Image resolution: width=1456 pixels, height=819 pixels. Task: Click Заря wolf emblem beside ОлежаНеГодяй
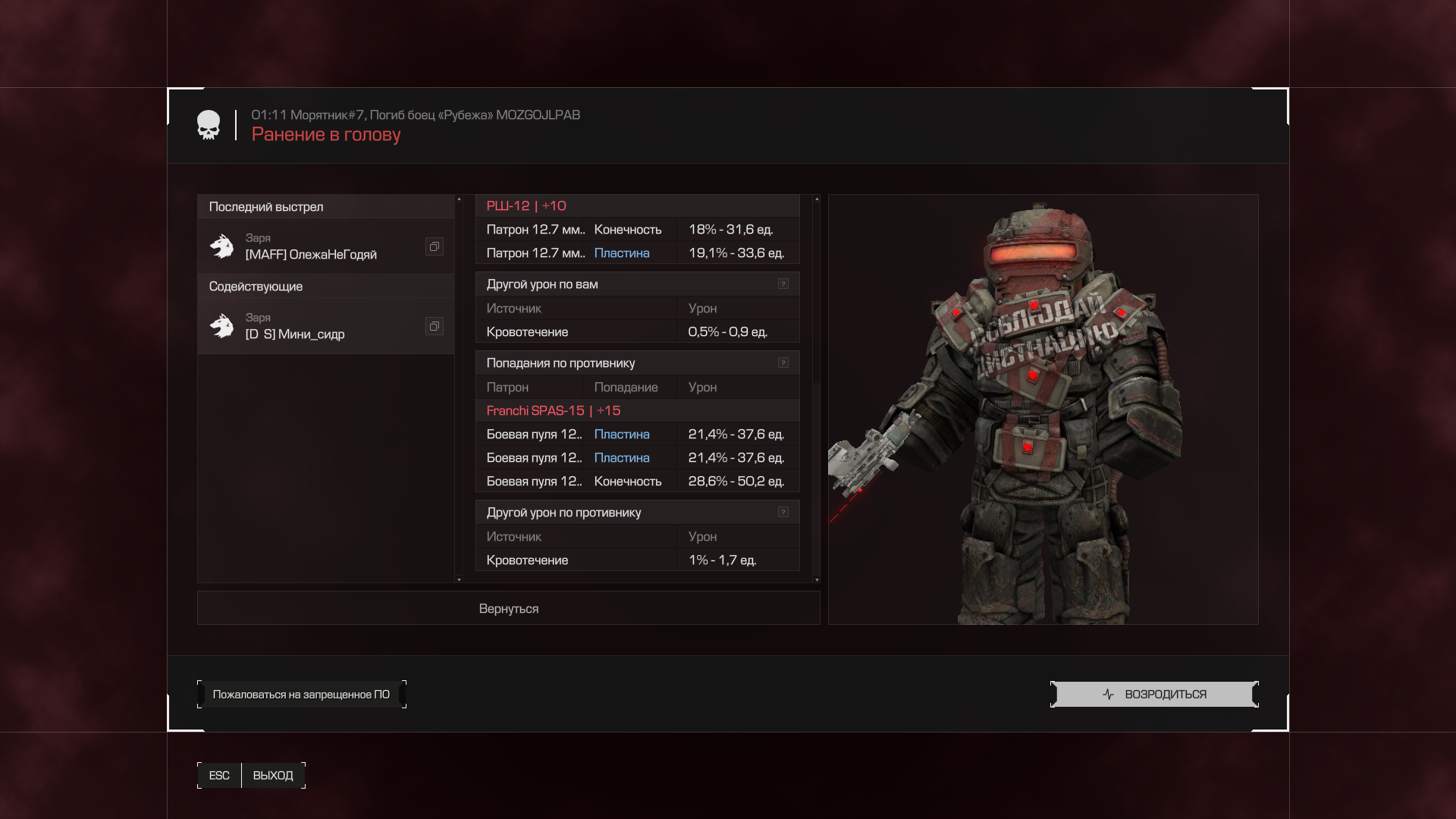[x=221, y=246]
